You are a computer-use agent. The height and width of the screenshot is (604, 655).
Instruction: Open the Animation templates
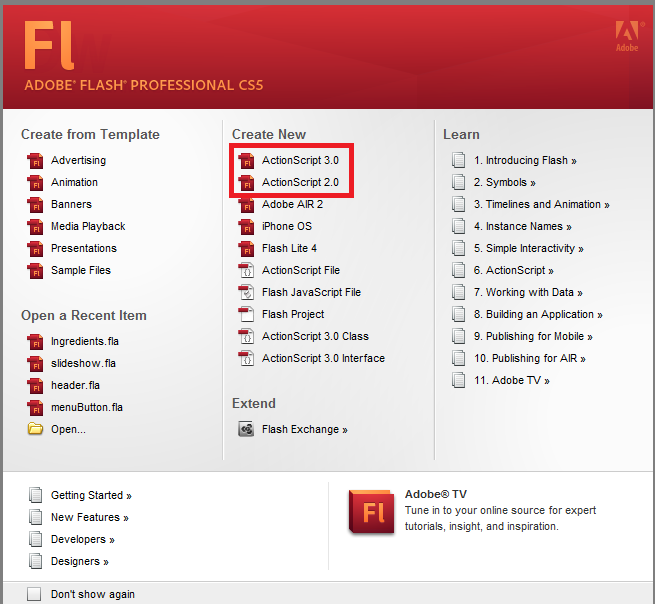(x=74, y=183)
